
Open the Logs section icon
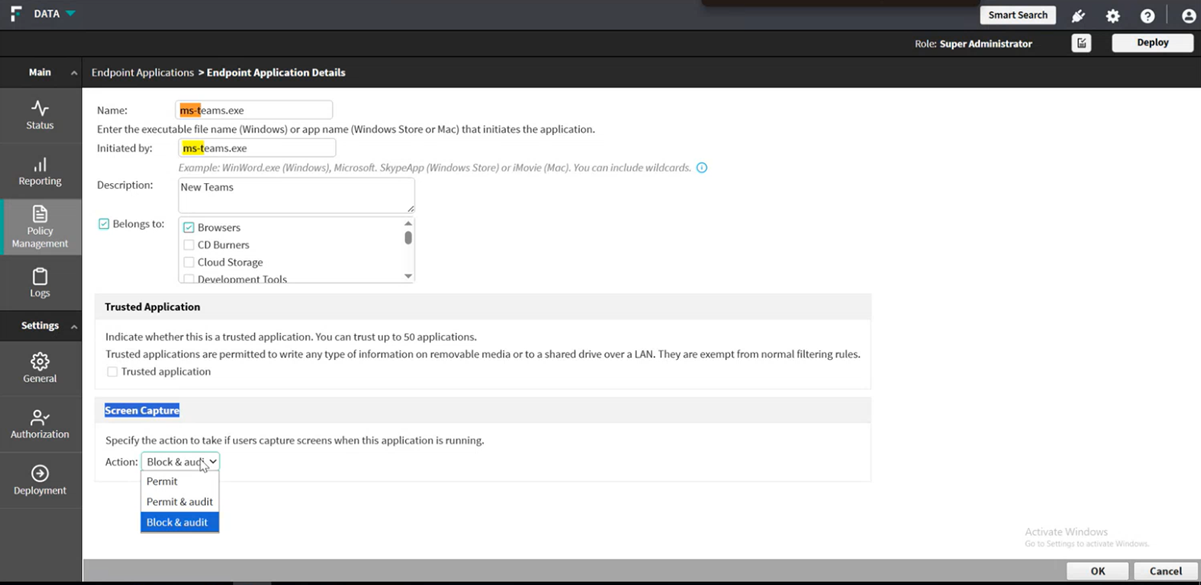40,276
